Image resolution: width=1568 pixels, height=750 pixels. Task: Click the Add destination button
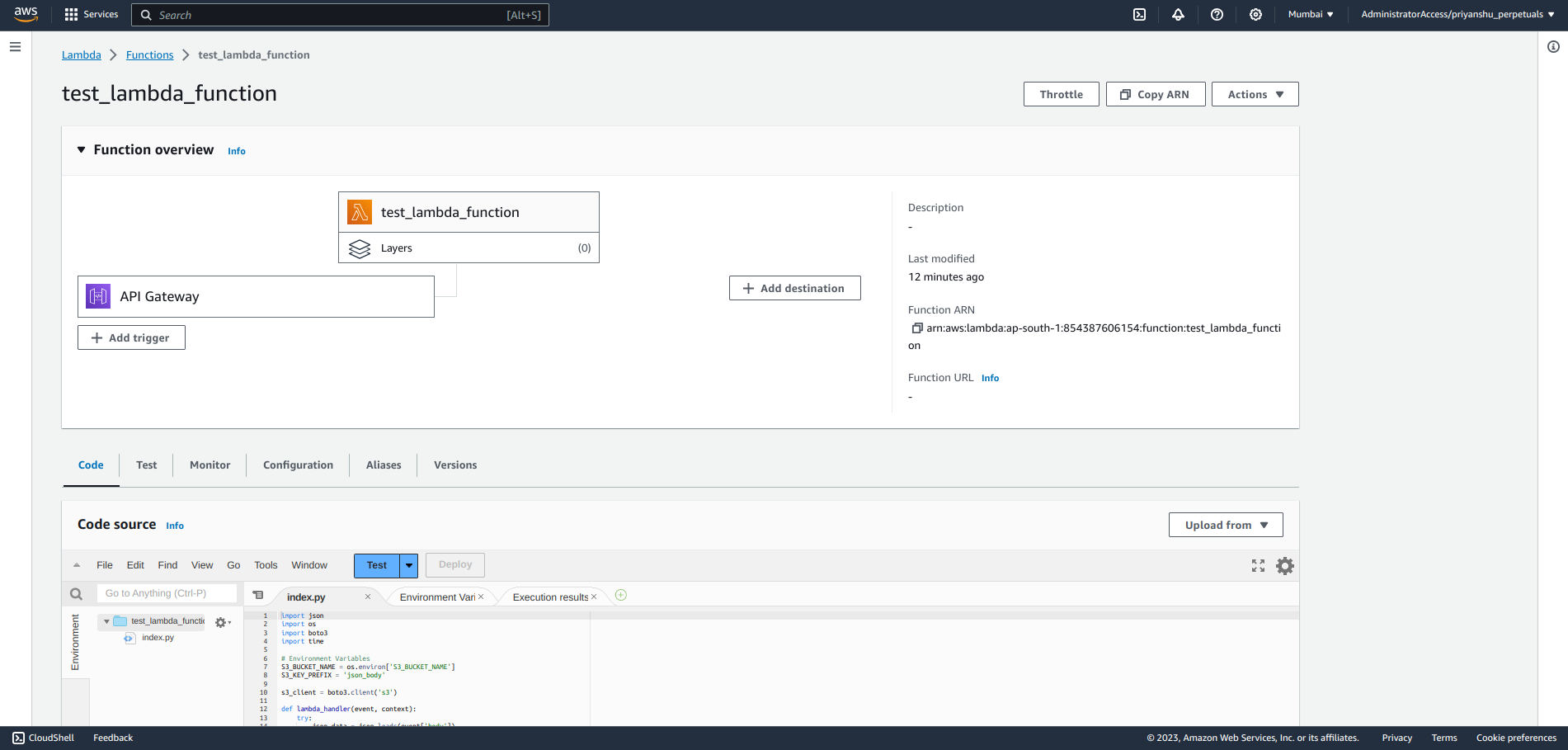795,288
